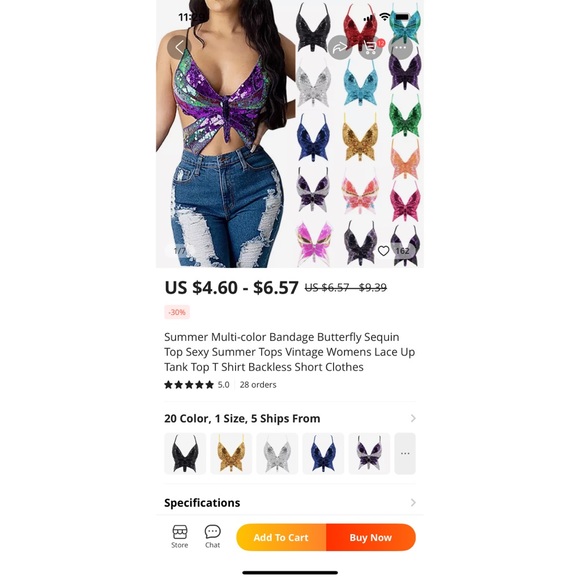Add item to wishlist with heart icon
580x580 pixels.
[384, 251]
